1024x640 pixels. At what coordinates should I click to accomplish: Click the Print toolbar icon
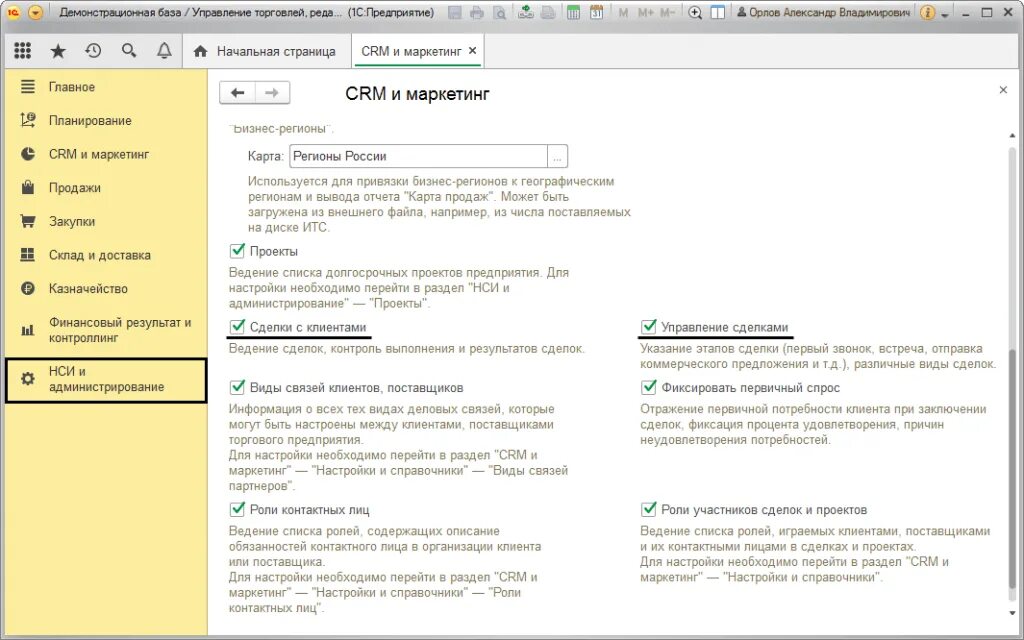coord(477,12)
